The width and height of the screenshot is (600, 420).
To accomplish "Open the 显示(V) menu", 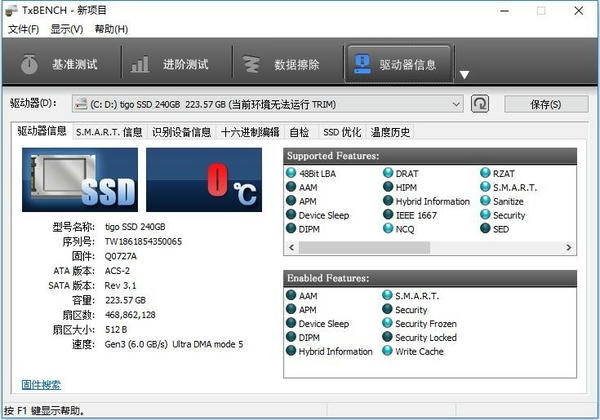I will coord(67,29).
